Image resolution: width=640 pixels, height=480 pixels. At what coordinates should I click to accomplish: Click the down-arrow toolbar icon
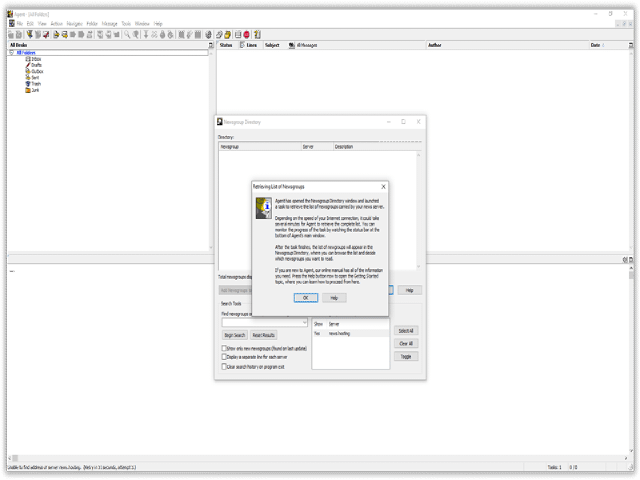(x=146, y=35)
